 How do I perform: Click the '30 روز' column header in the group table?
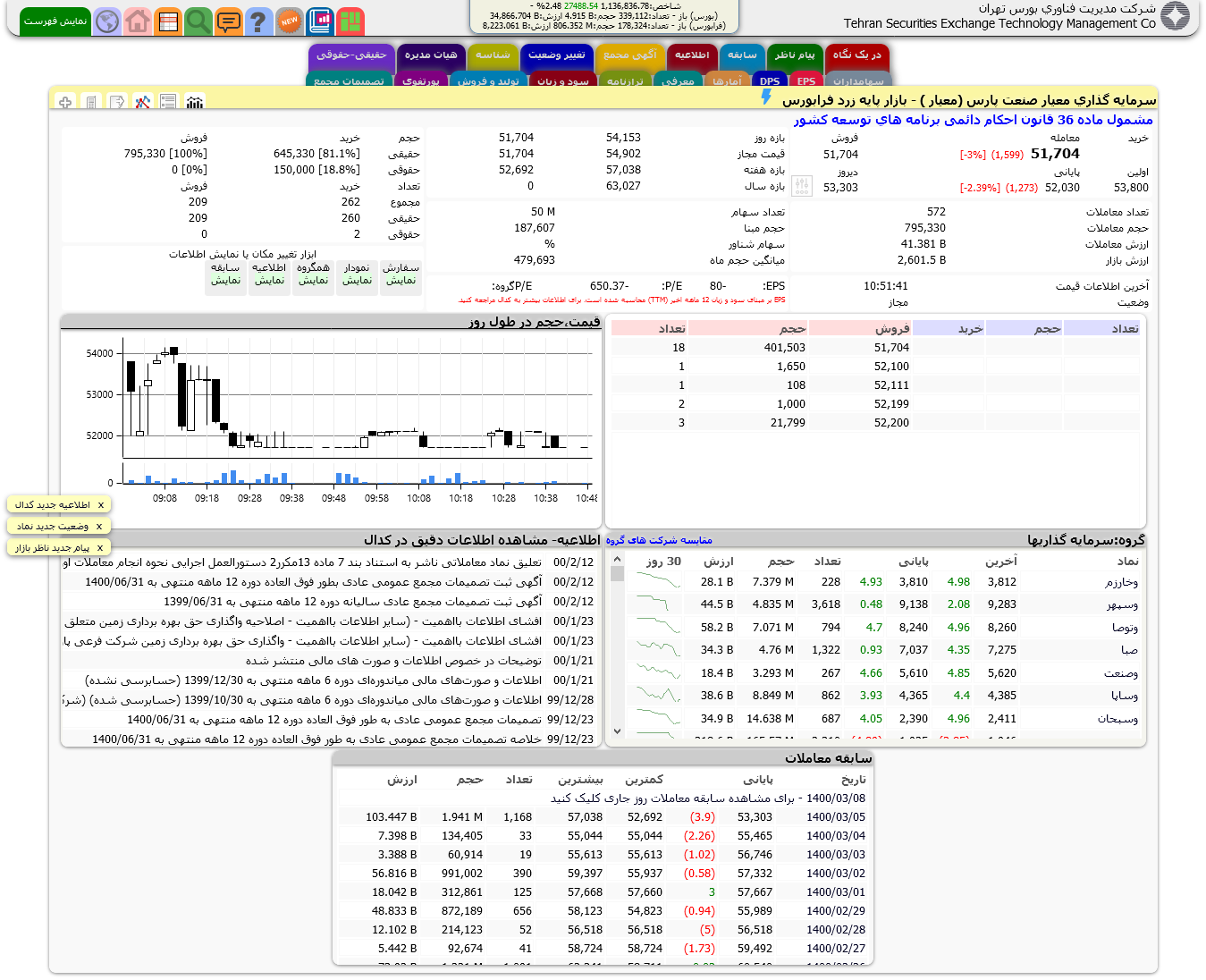[x=663, y=562]
